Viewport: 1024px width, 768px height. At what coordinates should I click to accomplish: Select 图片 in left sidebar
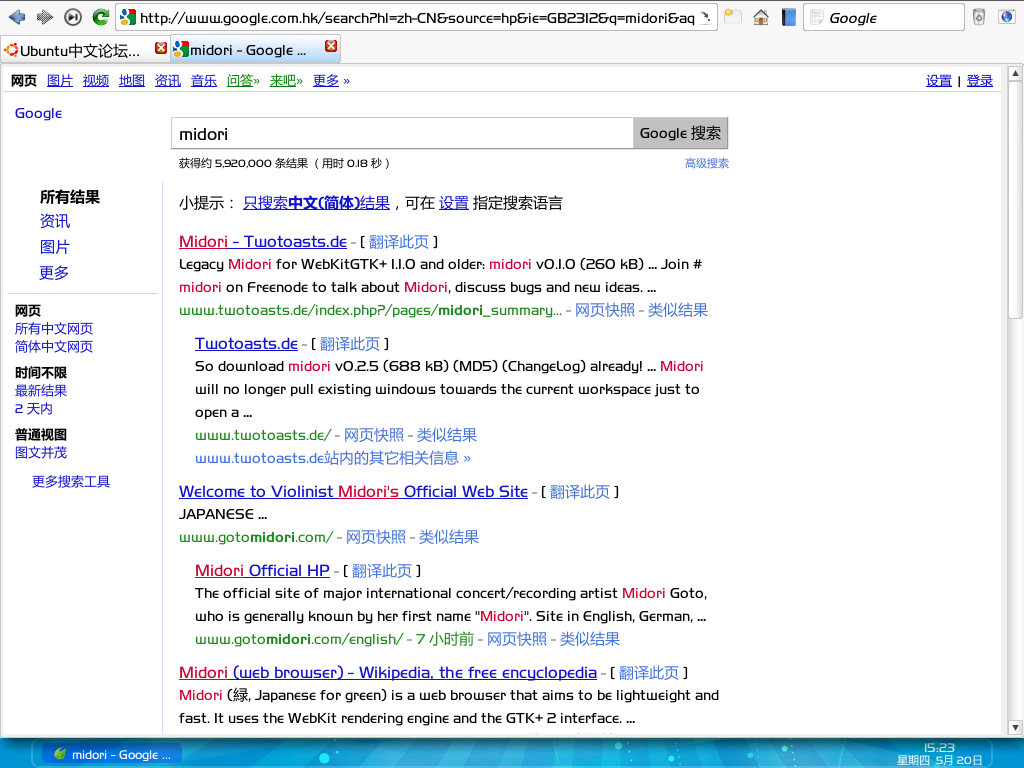55,247
